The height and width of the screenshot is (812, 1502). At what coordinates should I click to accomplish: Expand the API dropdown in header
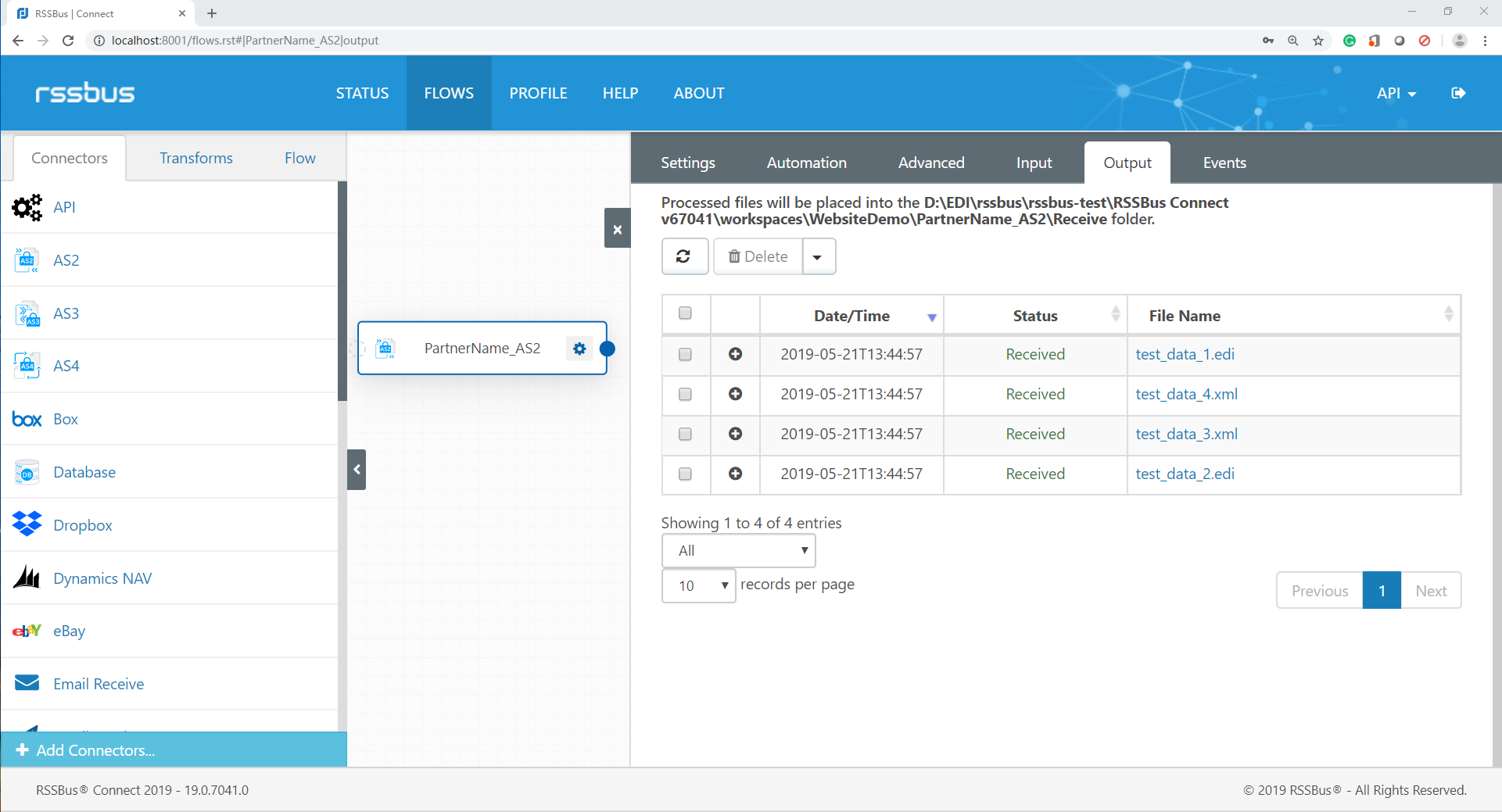(1396, 93)
